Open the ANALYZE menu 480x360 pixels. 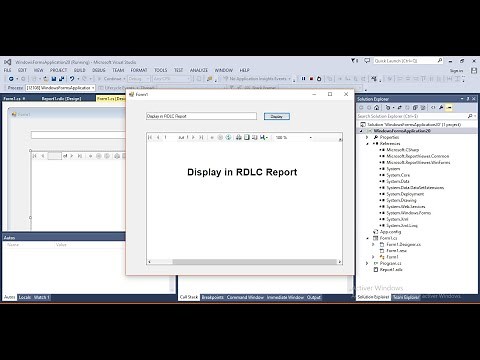point(199,70)
